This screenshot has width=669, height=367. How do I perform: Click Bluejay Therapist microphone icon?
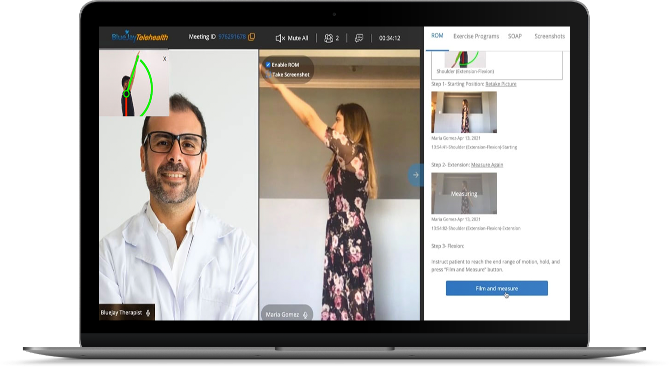tap(148, 313)
